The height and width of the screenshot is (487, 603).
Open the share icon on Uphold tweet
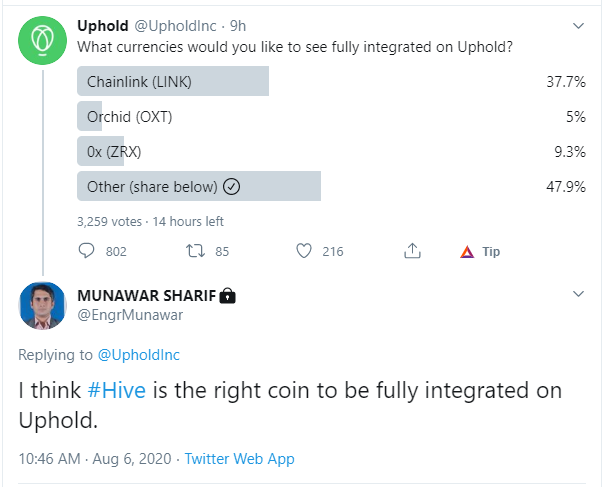[412, 251]
